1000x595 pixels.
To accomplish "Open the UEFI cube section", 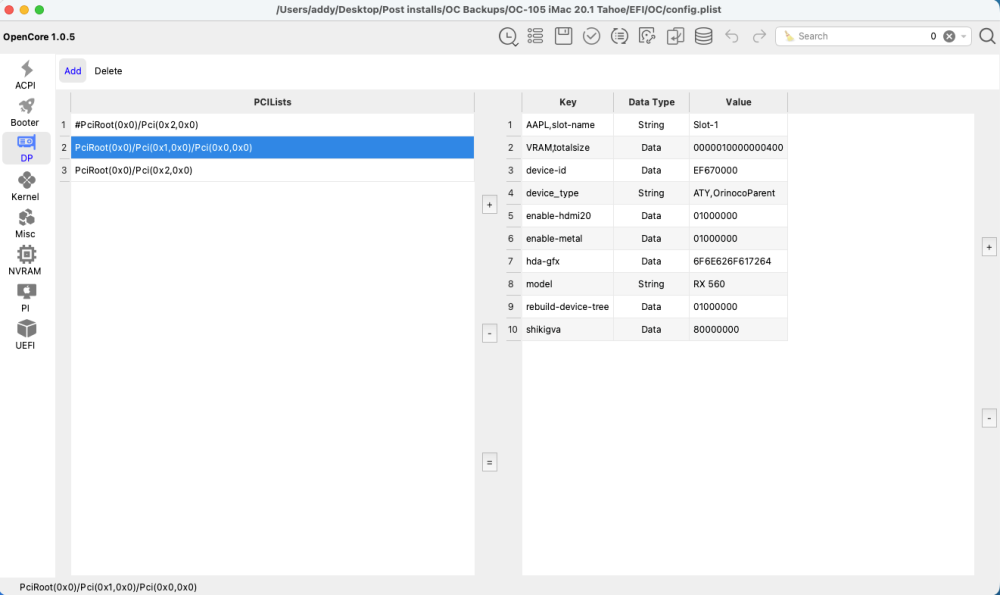I will [26, 335].
